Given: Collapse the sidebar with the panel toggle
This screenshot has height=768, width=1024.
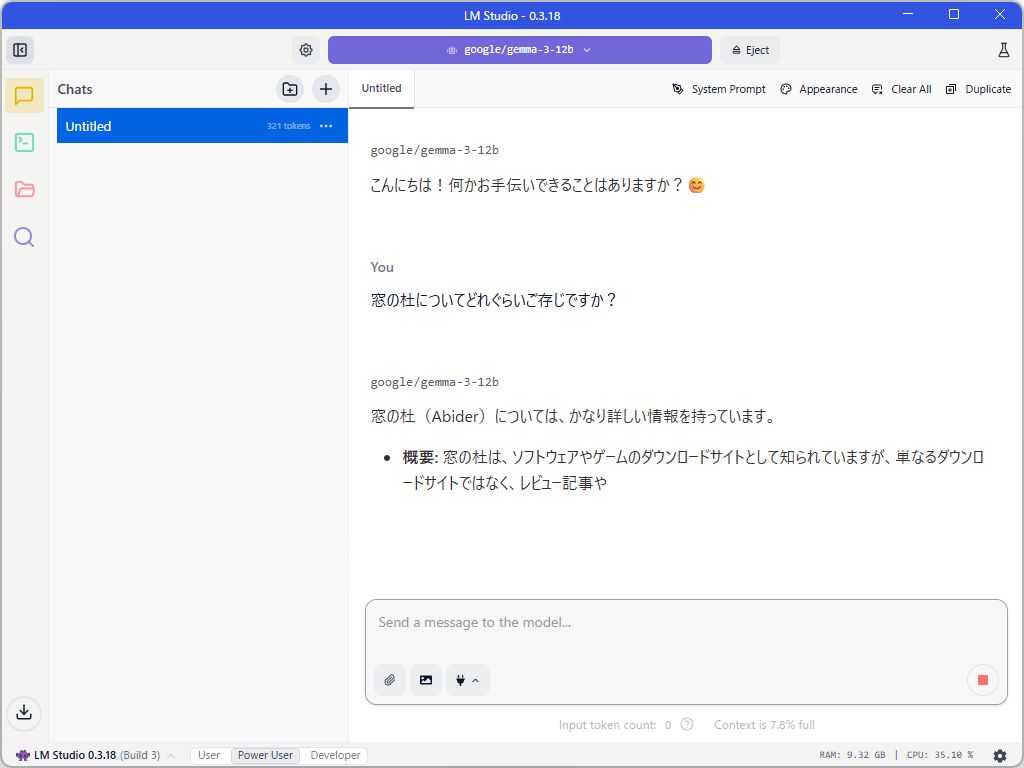Looking at the screenshot, I should pyautogui.click(x=20, y=49).
